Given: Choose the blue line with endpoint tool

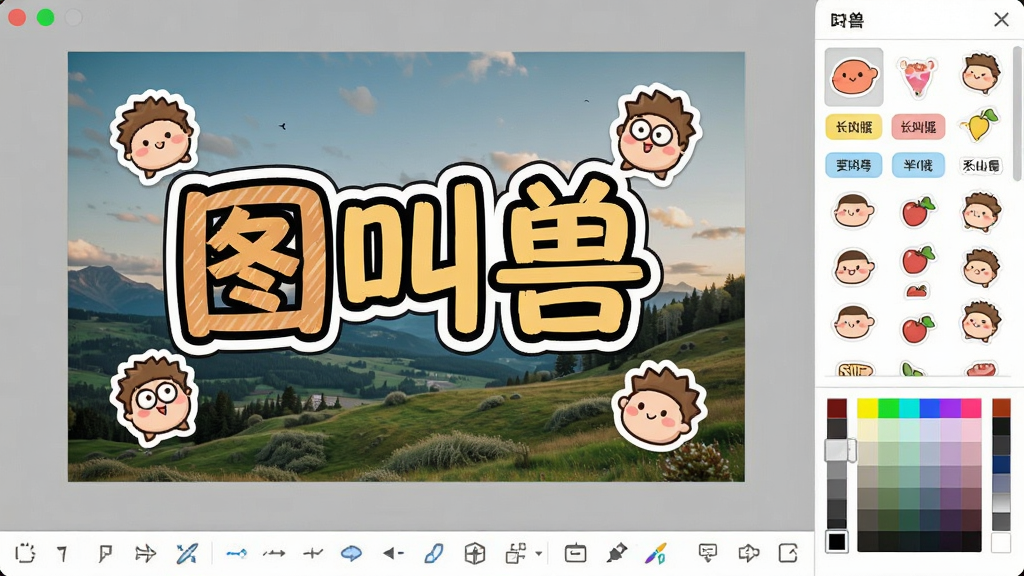Looking at the screenshot, I should (x=236, y=554).
